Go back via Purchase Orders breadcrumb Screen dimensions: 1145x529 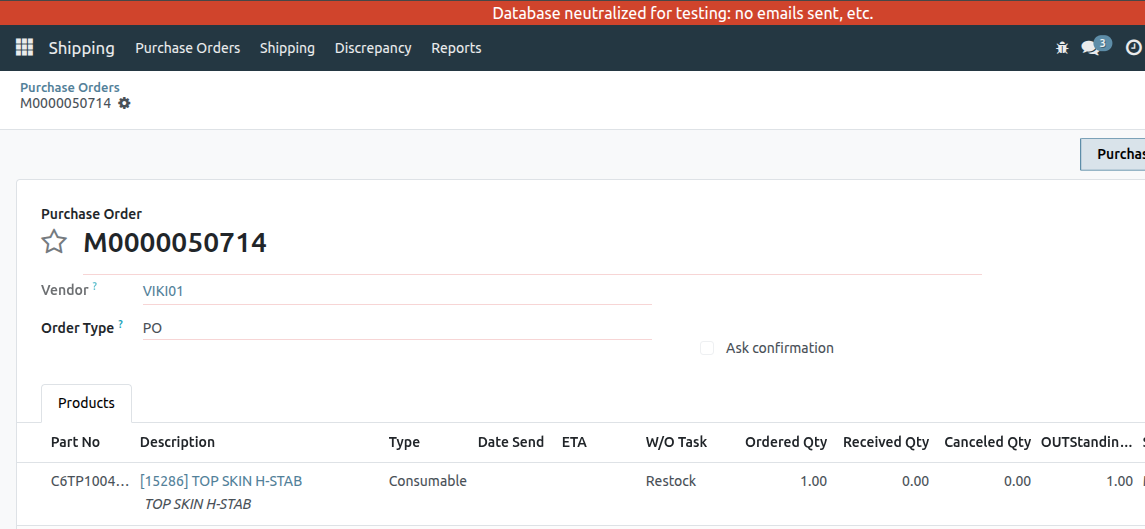point(69,87)
